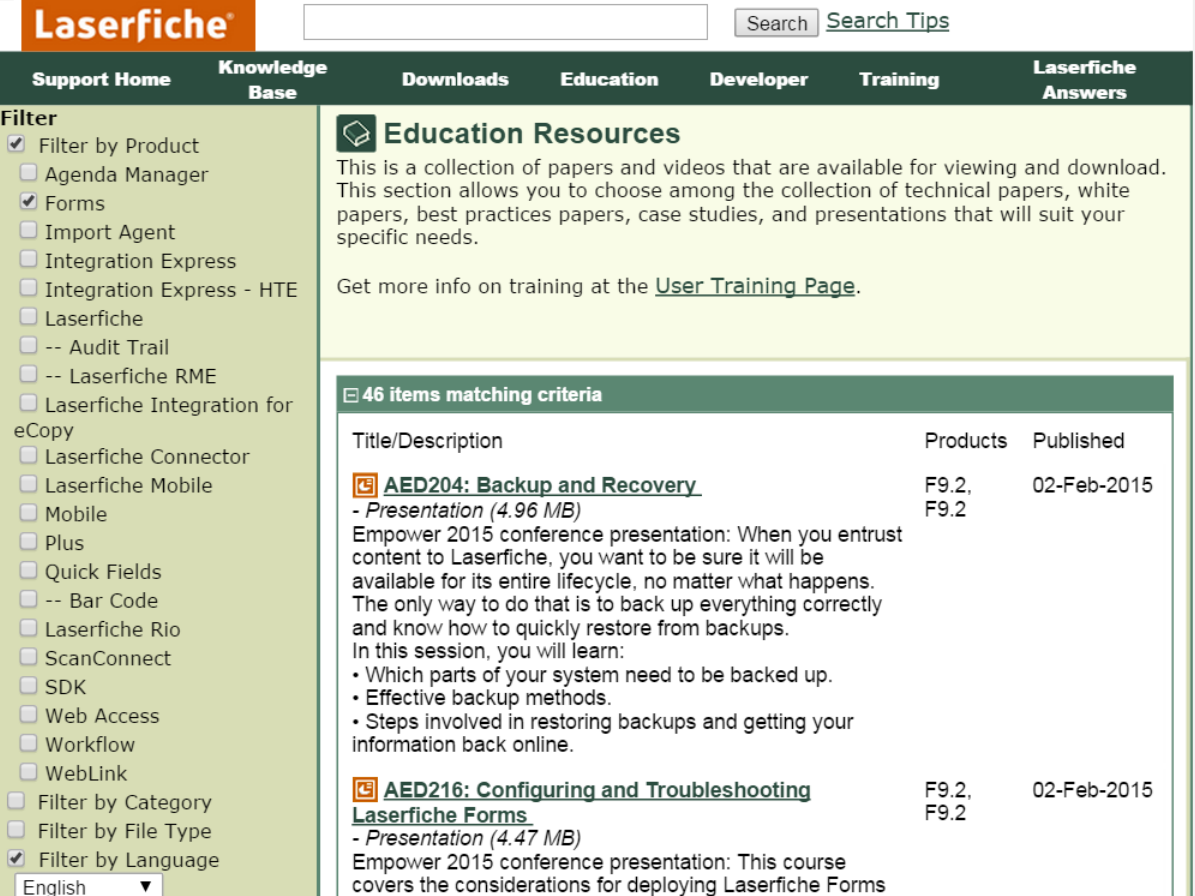This screenshot has height=896, width=1195.
Task: Go to Support Home
Action: [x=101, y=79]
